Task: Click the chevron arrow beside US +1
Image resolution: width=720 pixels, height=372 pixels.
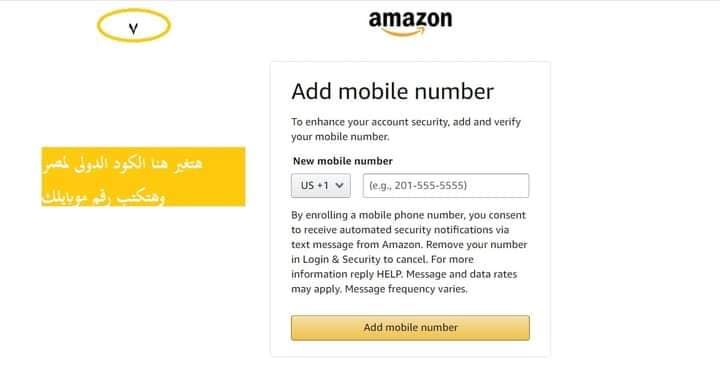Action: (x=339, y=186)
